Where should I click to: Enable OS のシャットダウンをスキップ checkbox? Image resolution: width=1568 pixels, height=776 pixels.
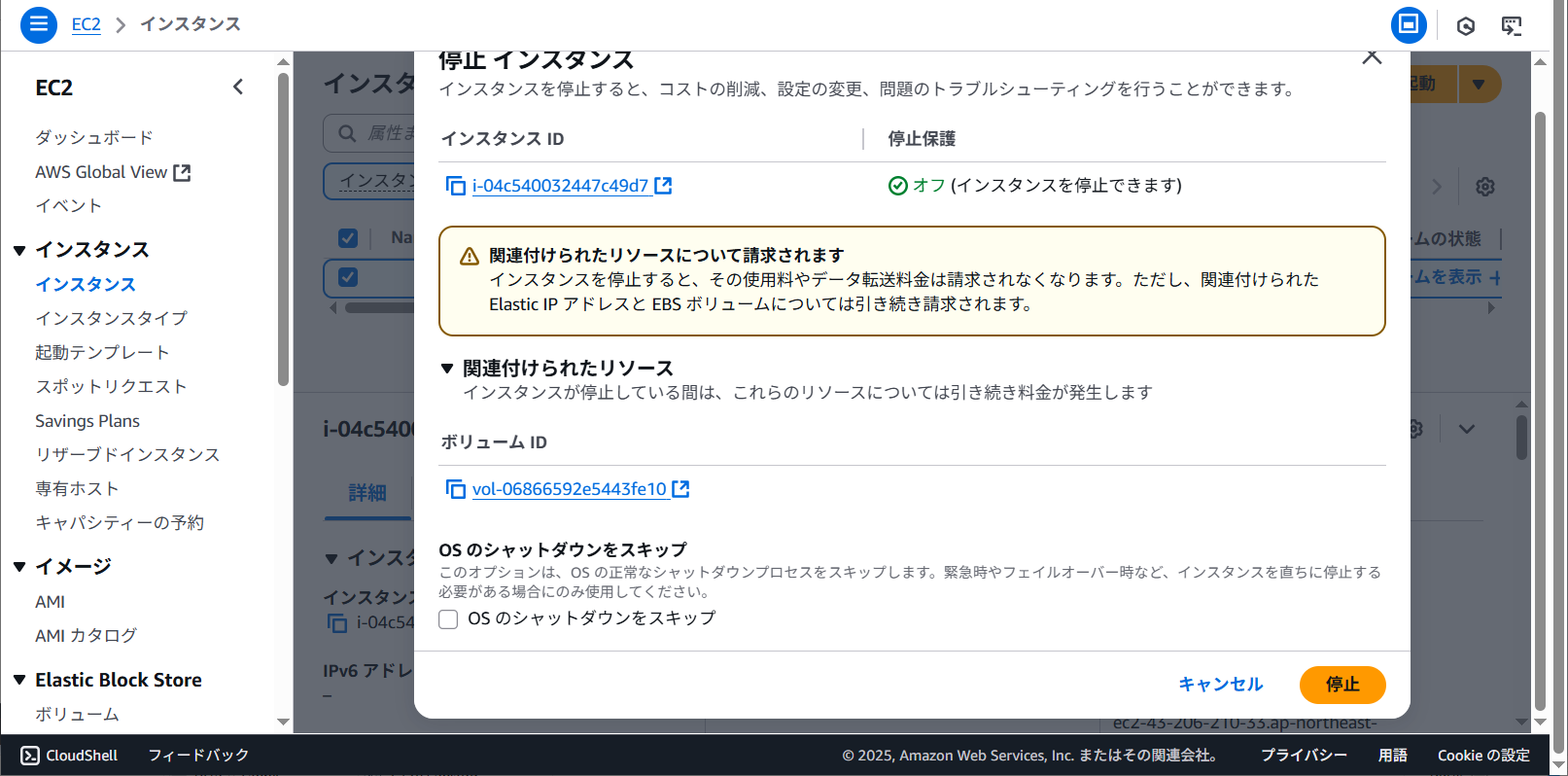pos(448,619)
